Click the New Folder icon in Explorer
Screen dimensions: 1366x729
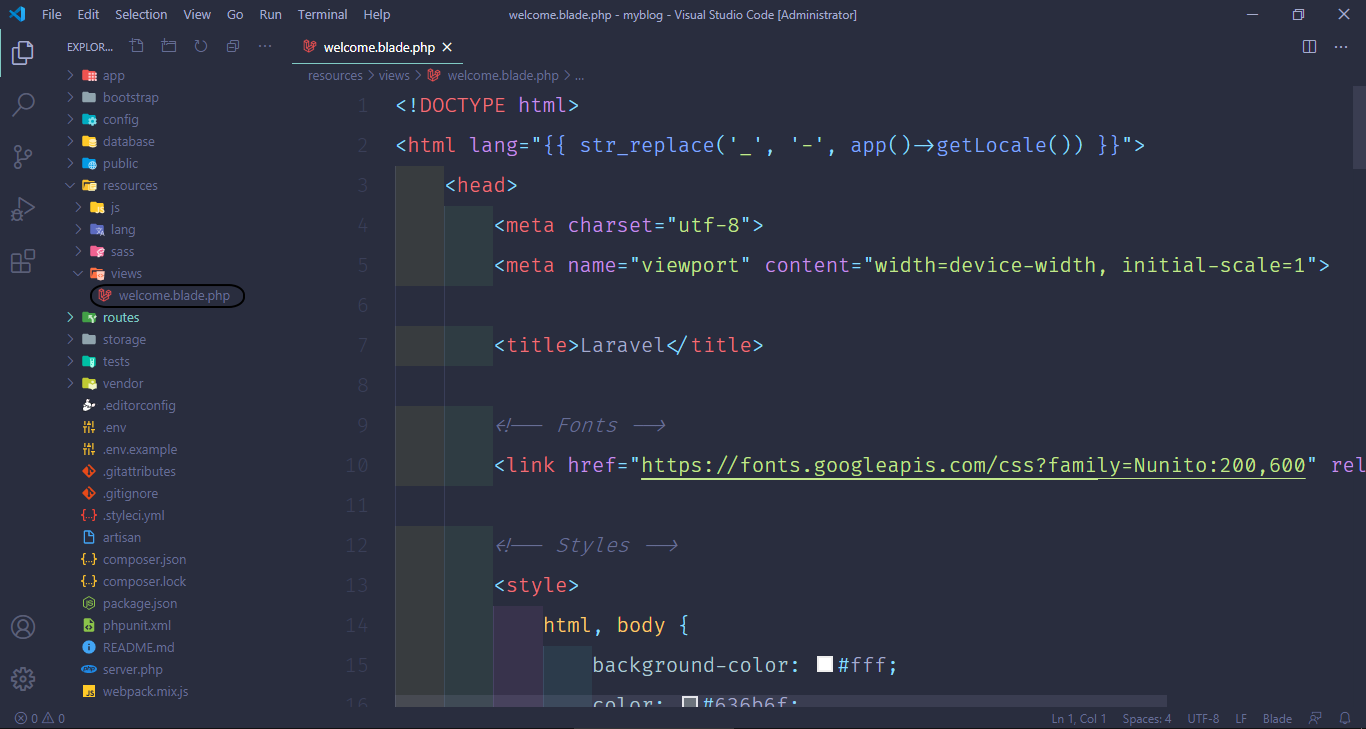point(169,46)
